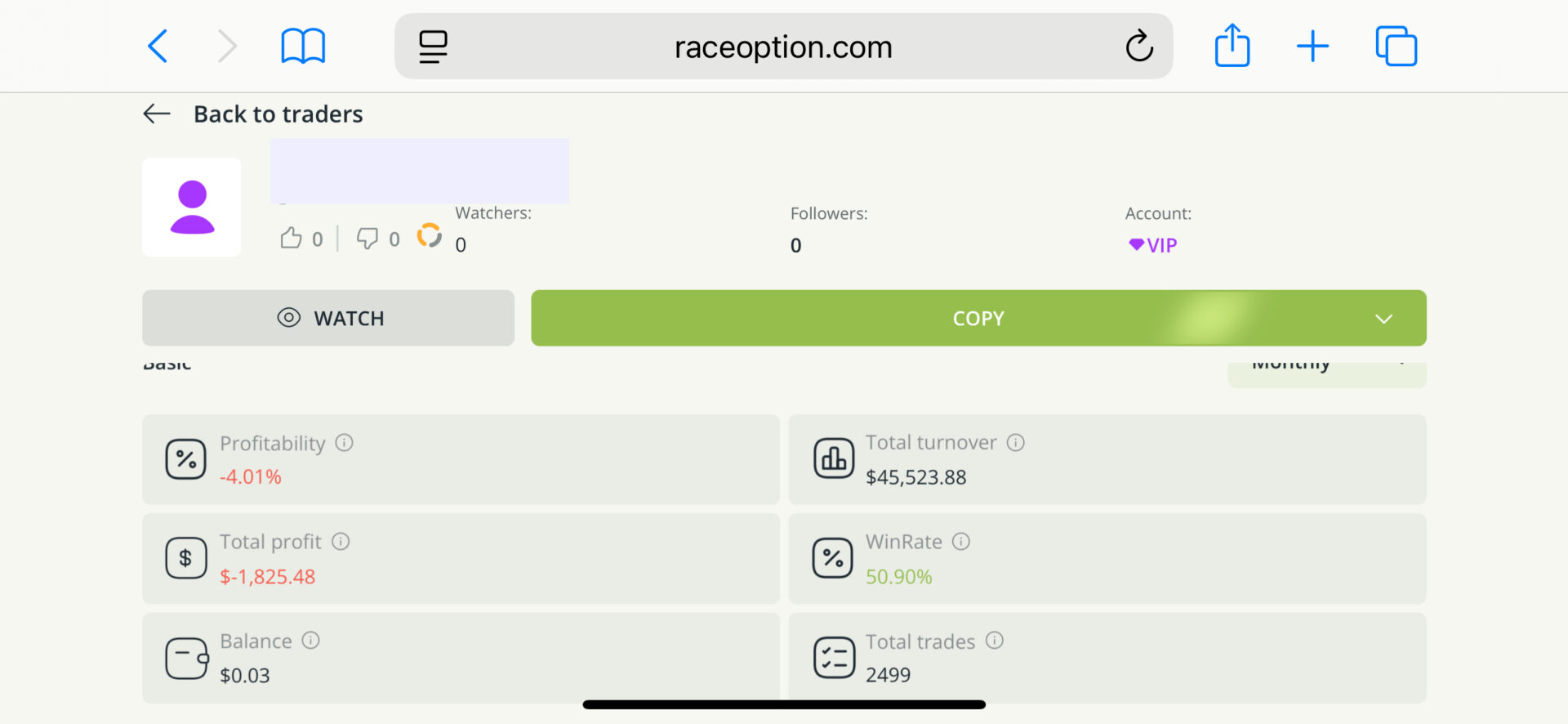Give the trader a thumbs up
The height and width of the screenshot is (724, 1568).
291,237
